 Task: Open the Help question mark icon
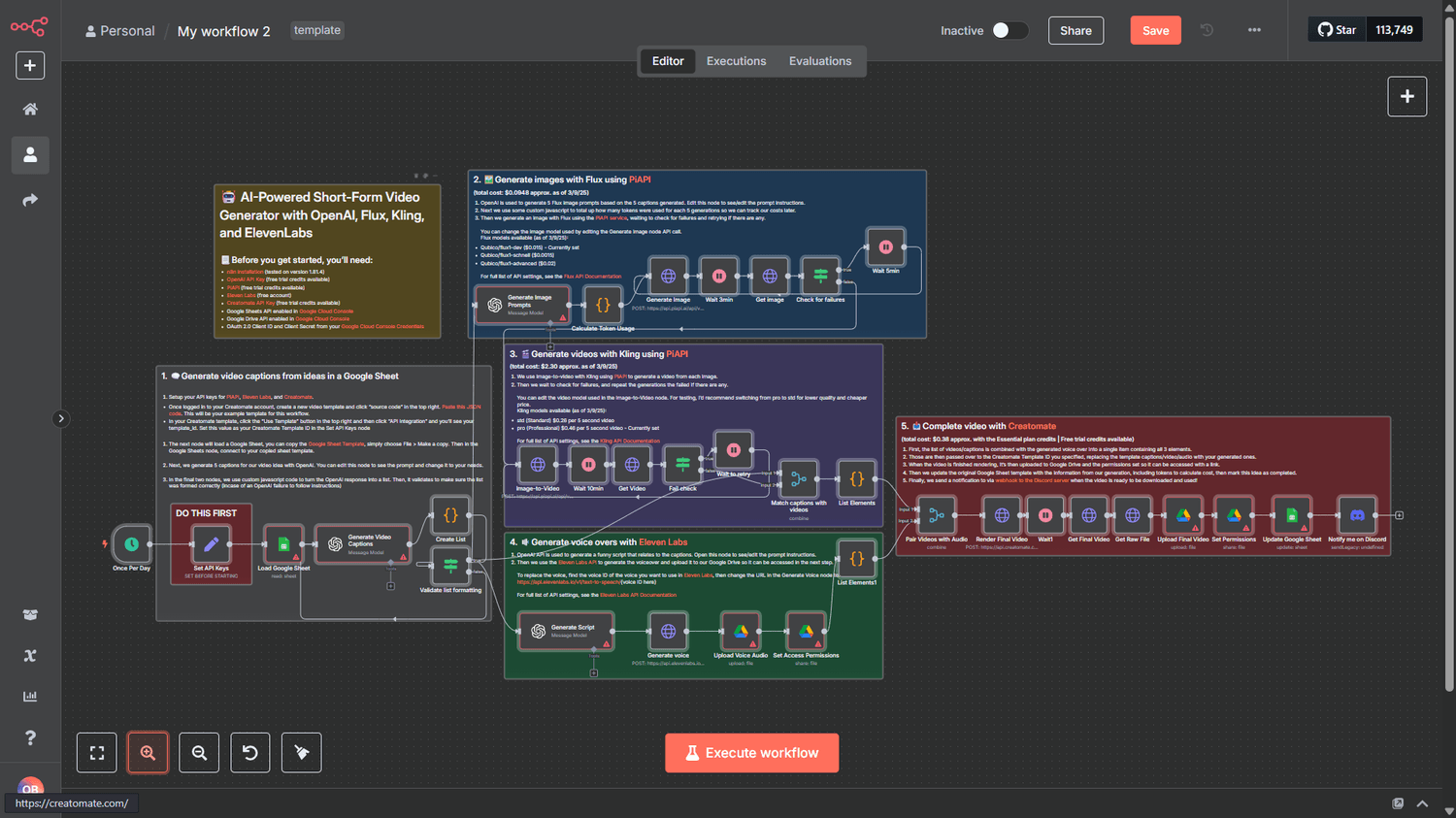(30, 737)
